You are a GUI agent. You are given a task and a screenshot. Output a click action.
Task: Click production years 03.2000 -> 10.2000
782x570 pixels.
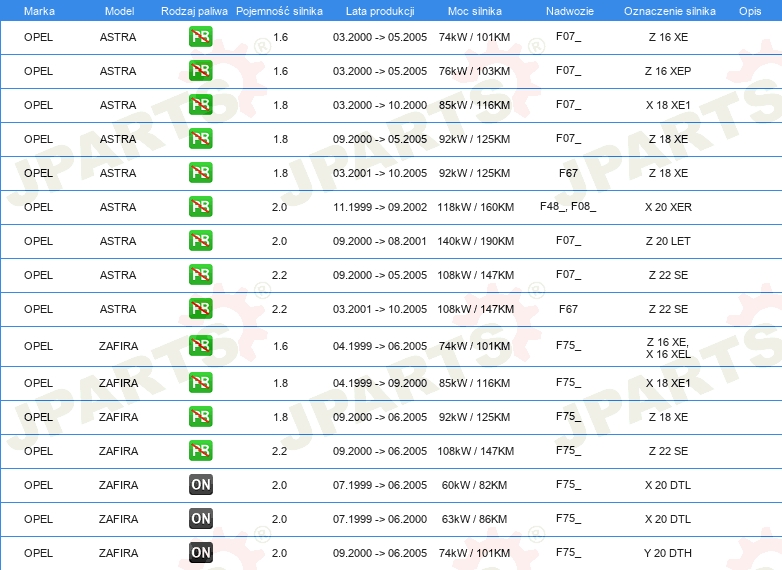380,105
